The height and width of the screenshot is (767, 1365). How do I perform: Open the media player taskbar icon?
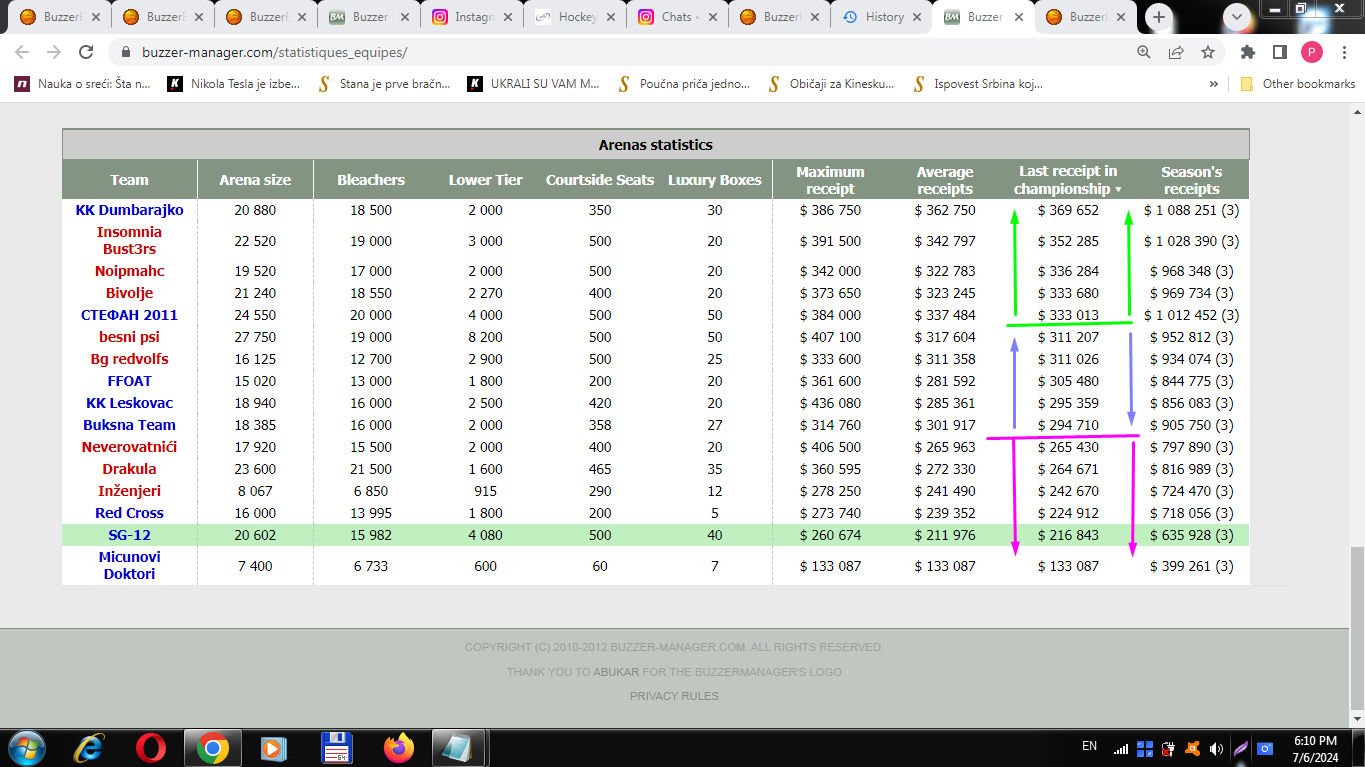273,748
